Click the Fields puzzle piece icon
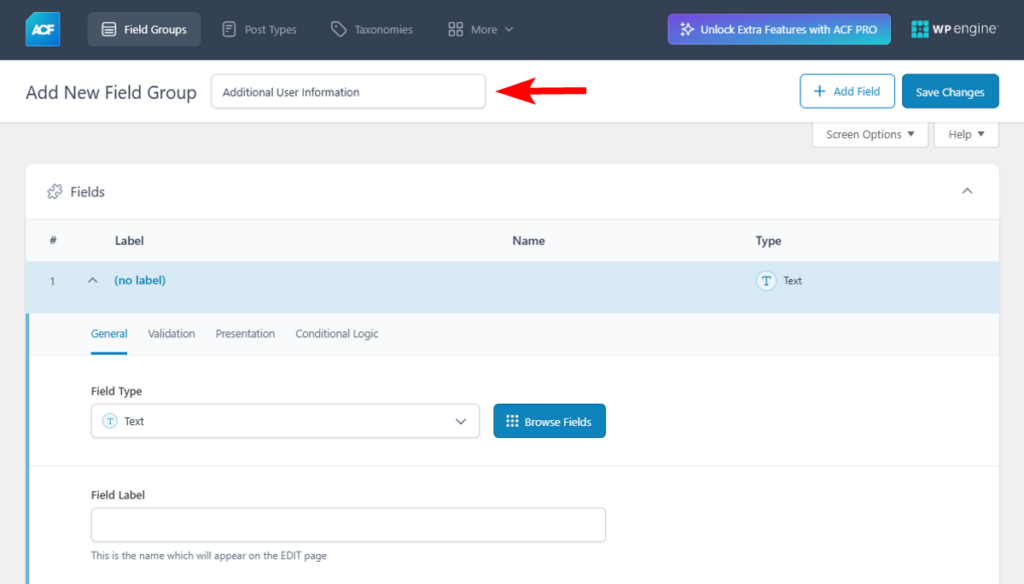1024x584 pixels. (x=55, y=191)
